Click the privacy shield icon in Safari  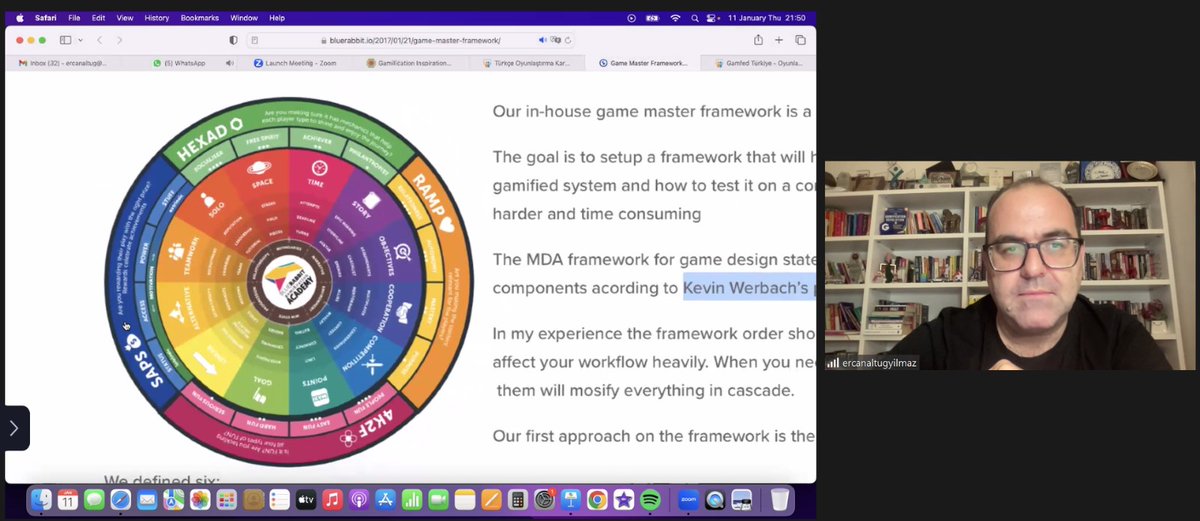(x=233, y=40)
